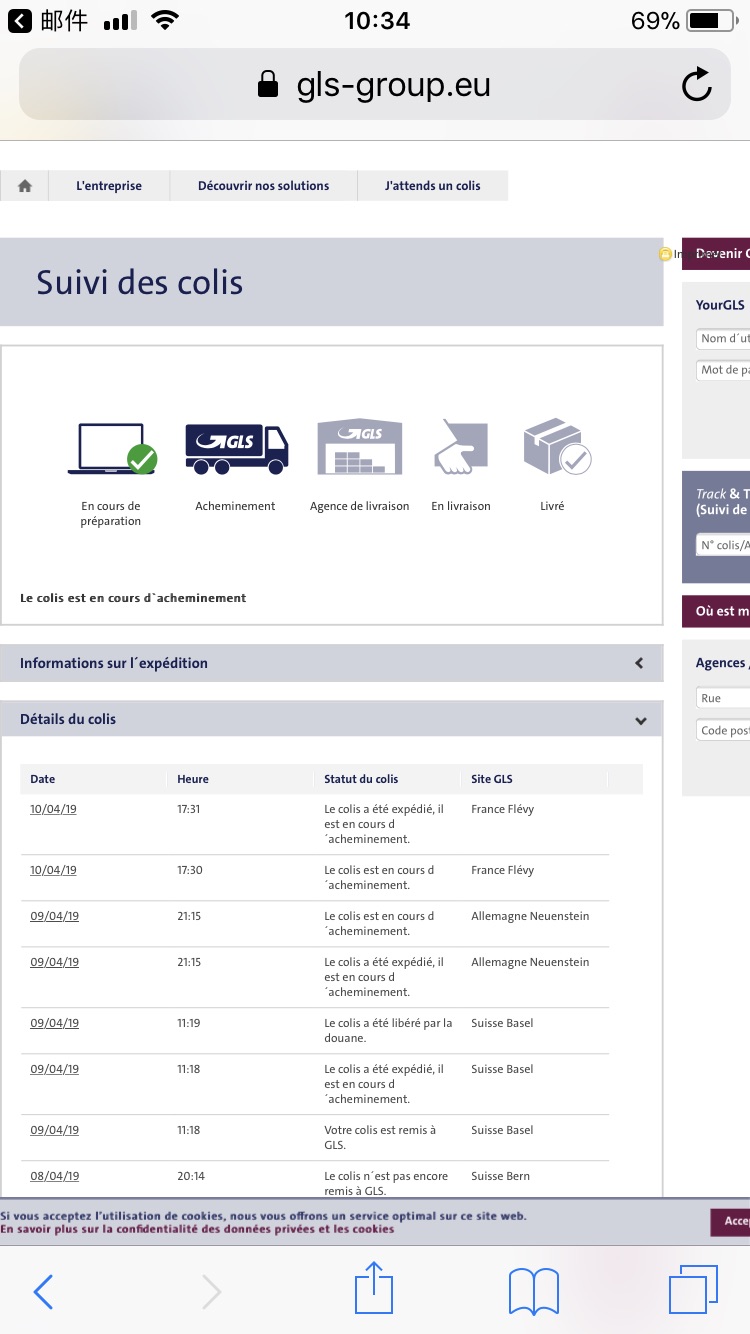Tap the package Livré status icon
Viewport: 750px width, 1334px height.
click(557, 447)
